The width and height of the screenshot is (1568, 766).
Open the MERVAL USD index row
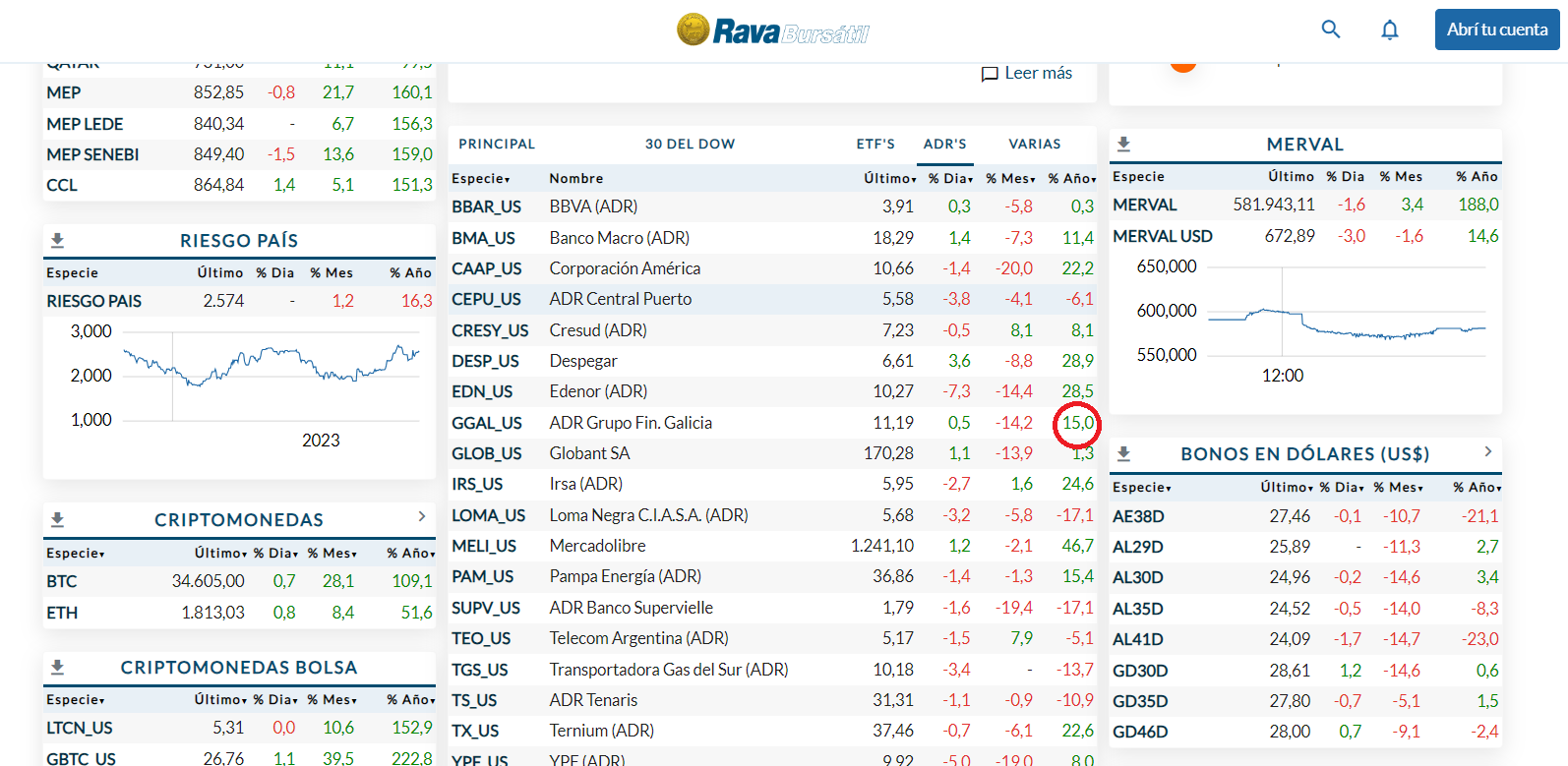[1305, 236]
